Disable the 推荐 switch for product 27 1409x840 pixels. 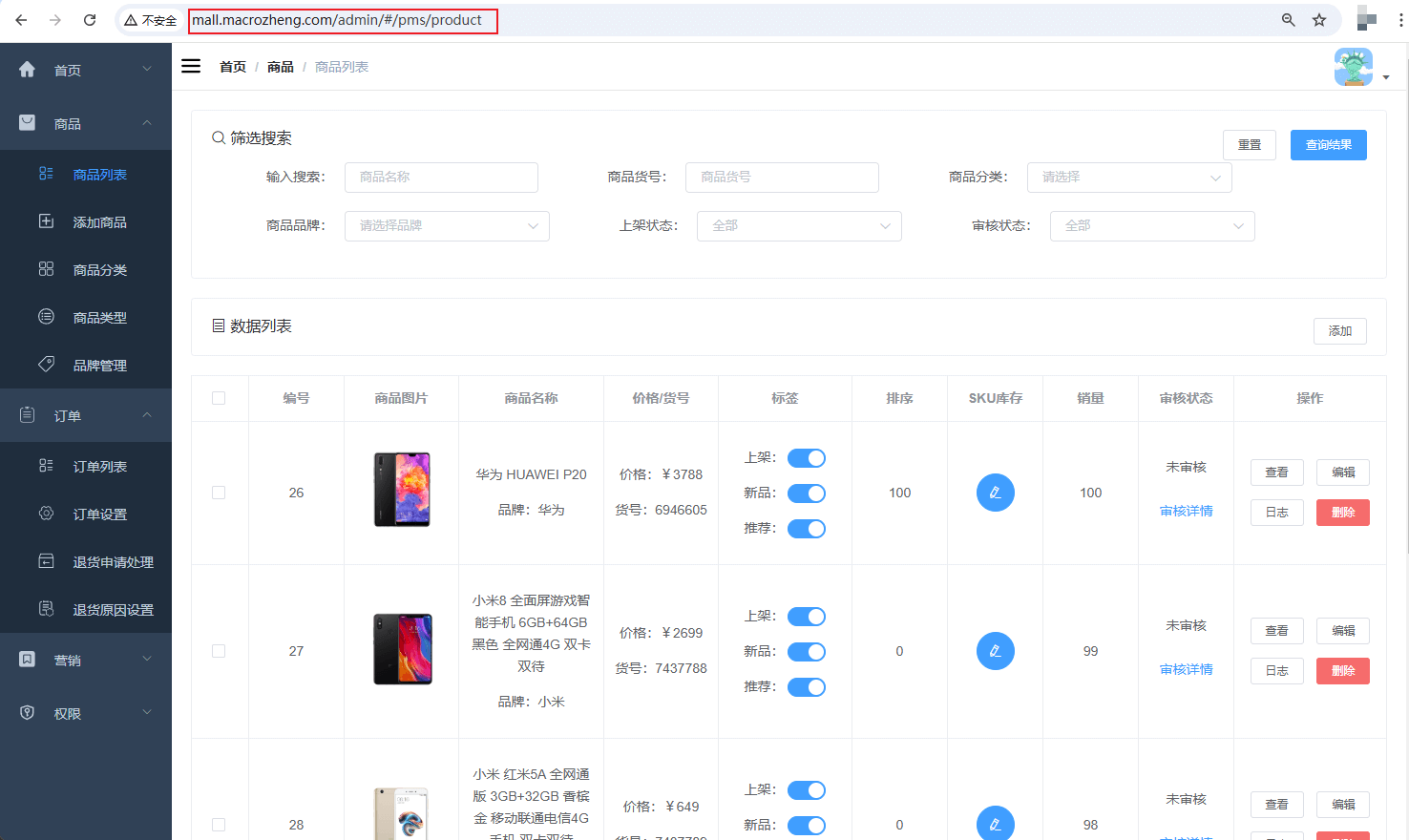[806, 687]
